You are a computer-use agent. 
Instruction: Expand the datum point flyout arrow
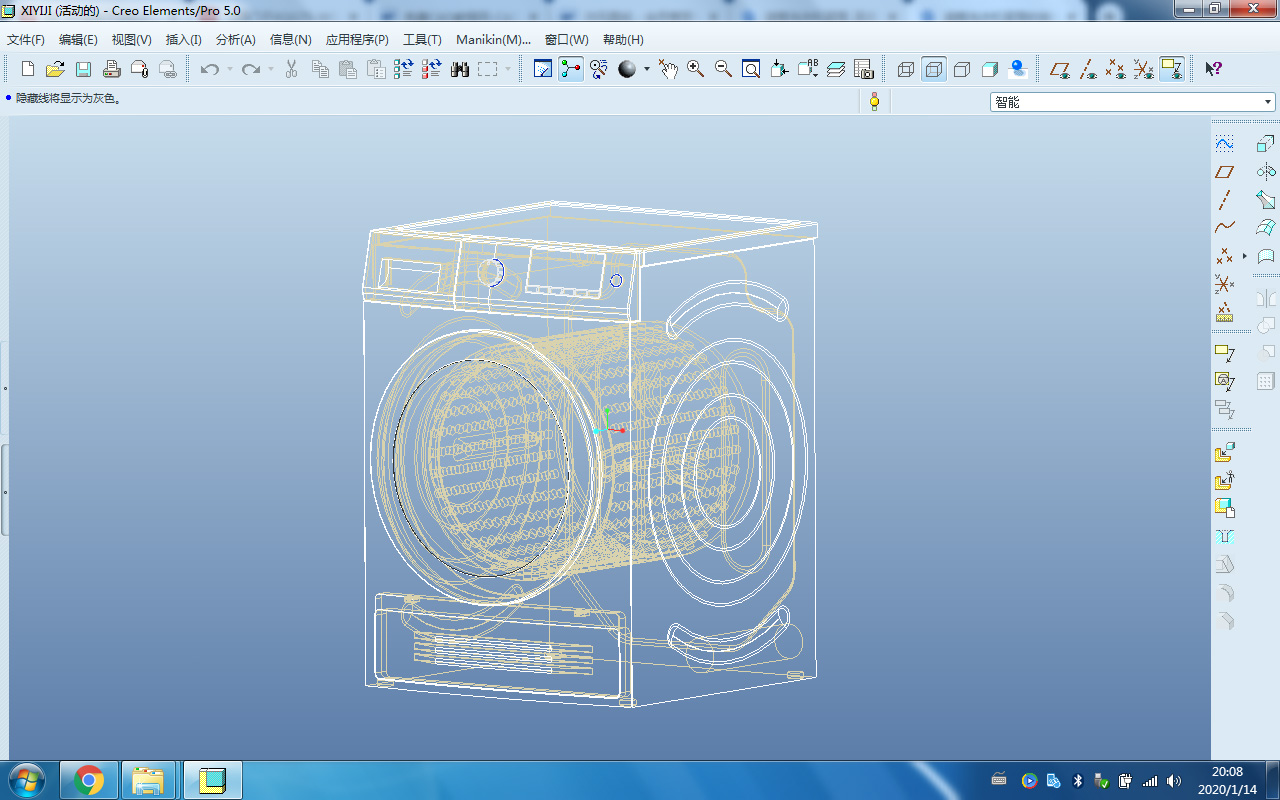coord(1245,256)
